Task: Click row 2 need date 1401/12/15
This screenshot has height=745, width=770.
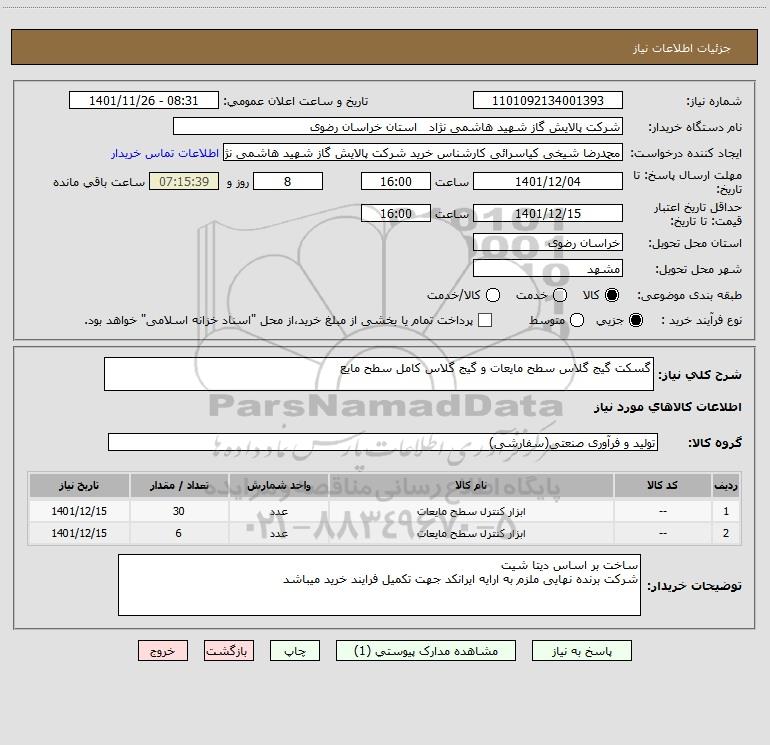Action: pyautogui.click(x=79, y=533)
